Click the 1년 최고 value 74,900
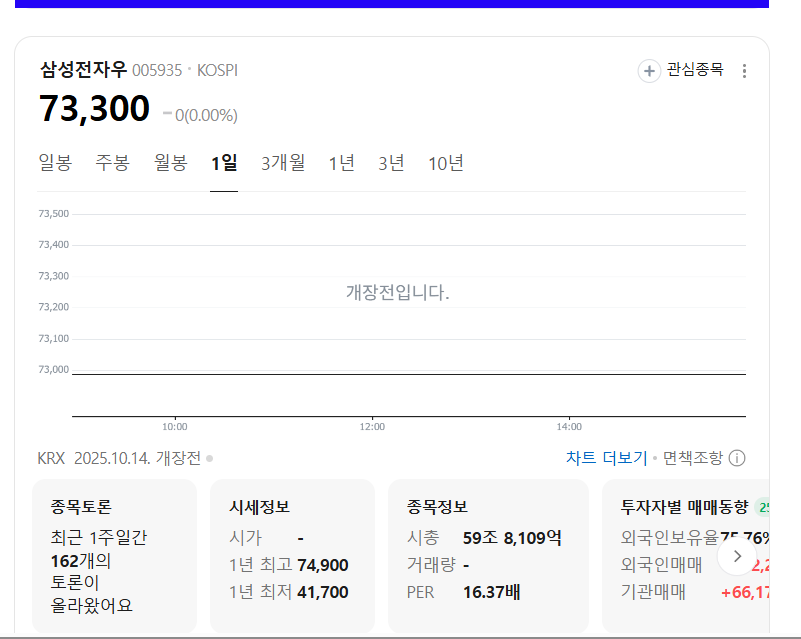801x639 pixels. coord(323,565)
